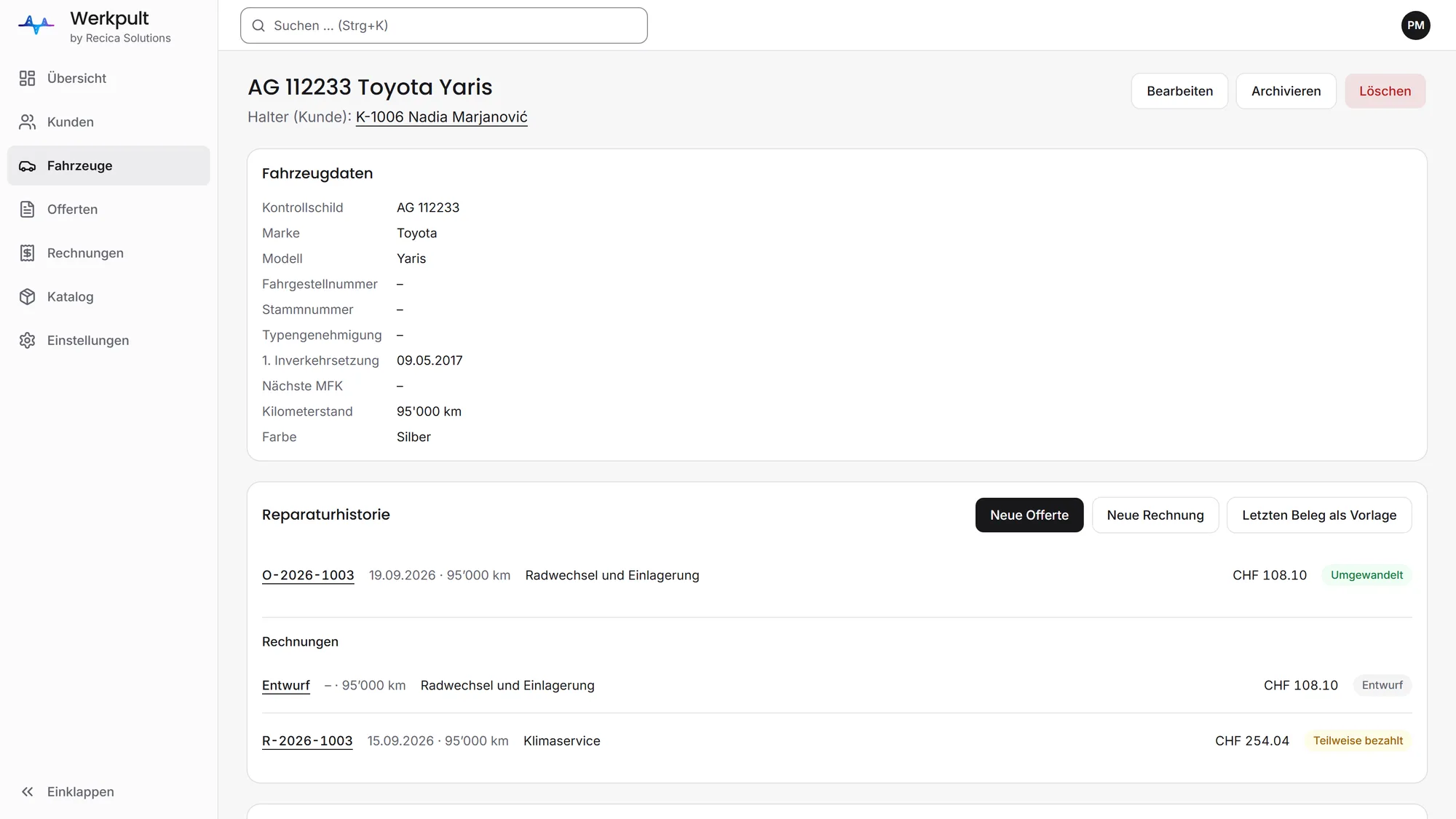Viewport: 1456px width, 819px height.
Task: Click the grey Entwurf status badge
Action: (x=1382, y=685)
